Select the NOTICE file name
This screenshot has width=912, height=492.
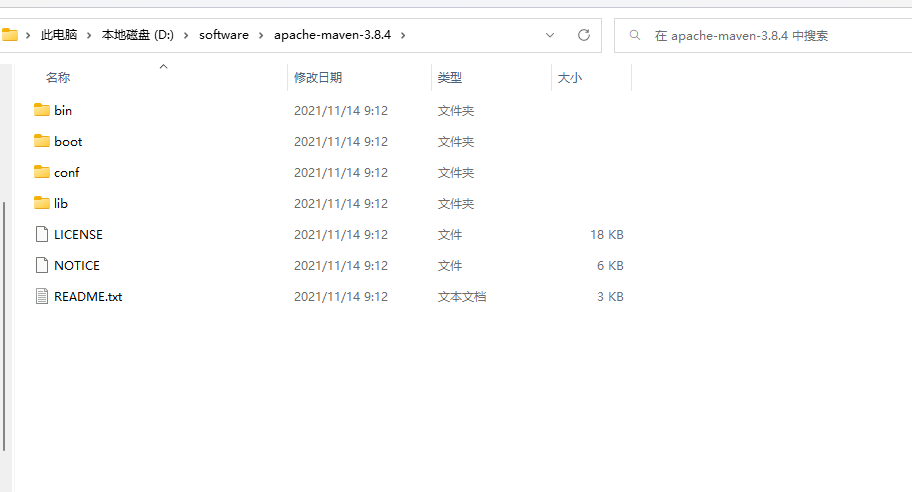tap(77, 266)
